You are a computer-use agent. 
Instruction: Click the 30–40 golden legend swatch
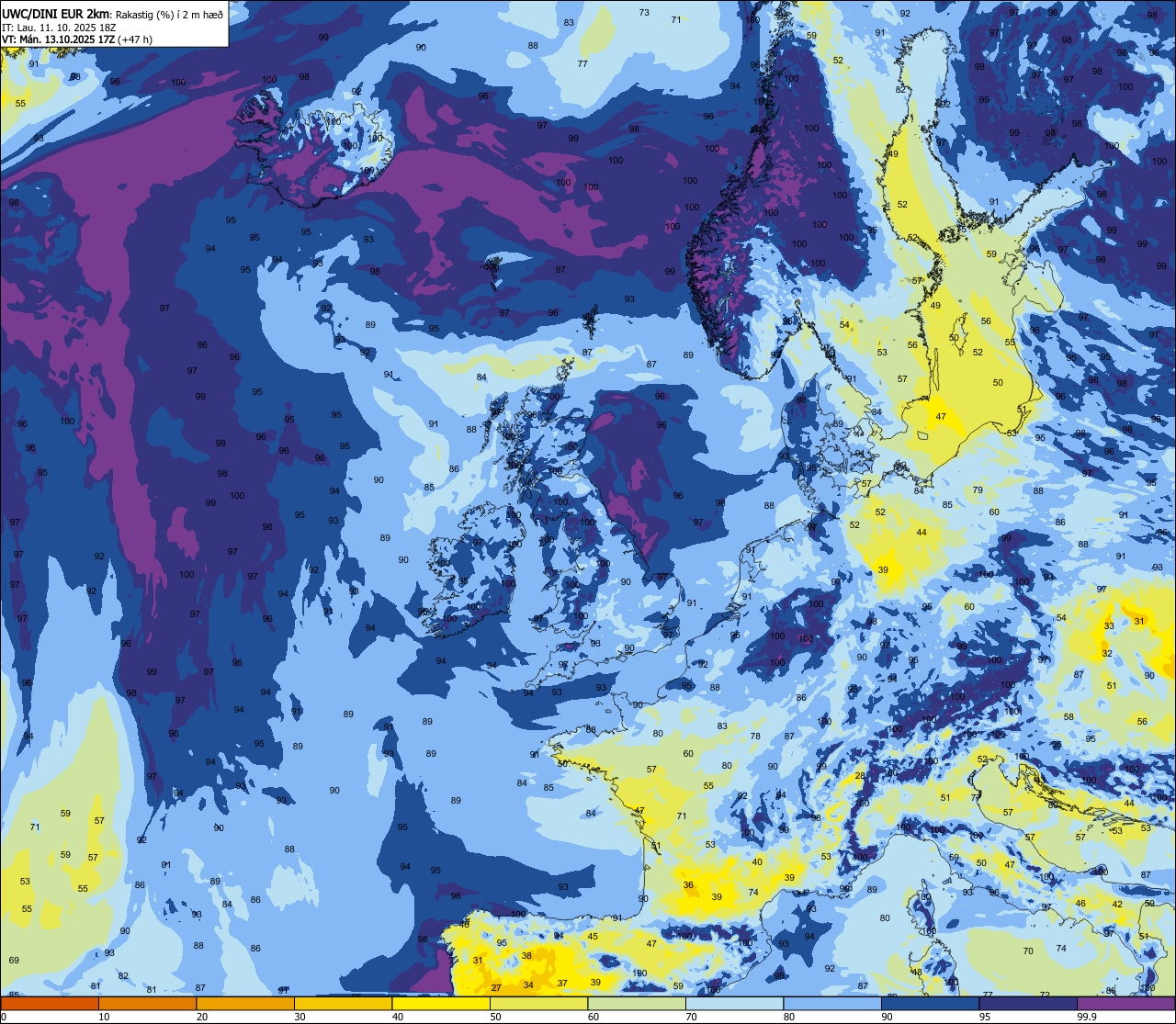click(343, 1003)
